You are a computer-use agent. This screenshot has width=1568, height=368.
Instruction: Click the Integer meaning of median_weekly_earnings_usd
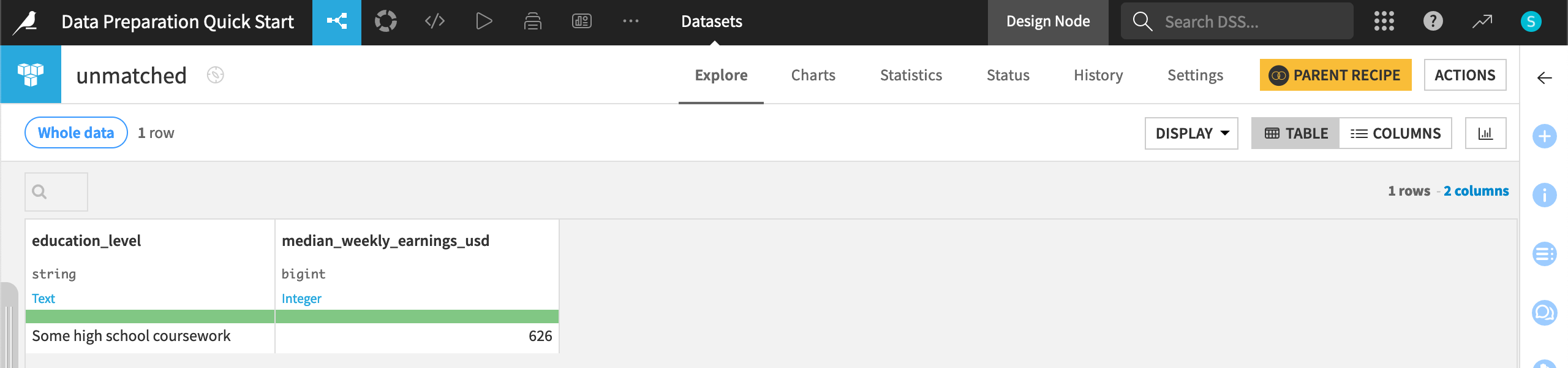point(301,299)
